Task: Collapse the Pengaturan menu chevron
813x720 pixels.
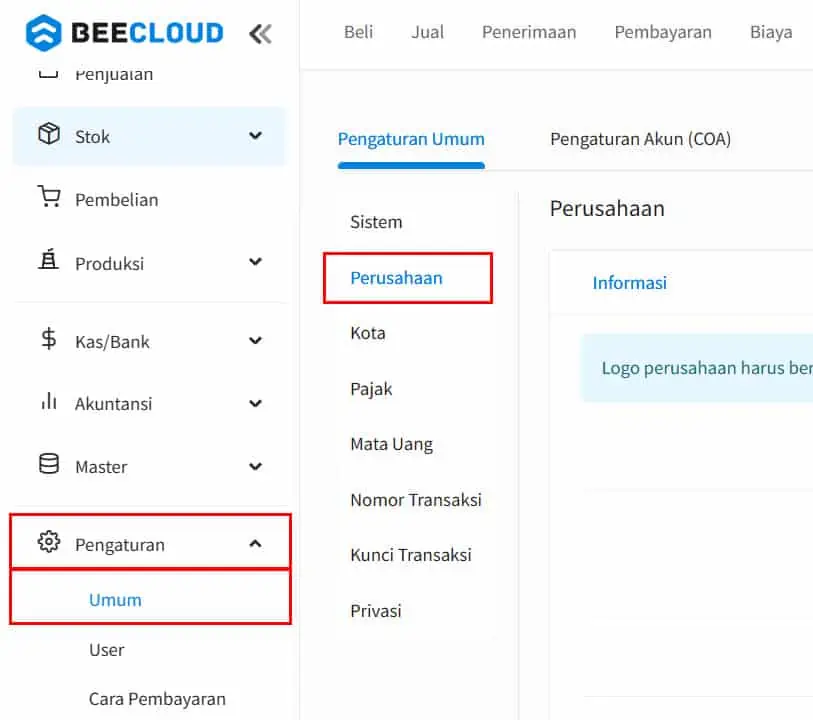Action: tap(255, 544)
